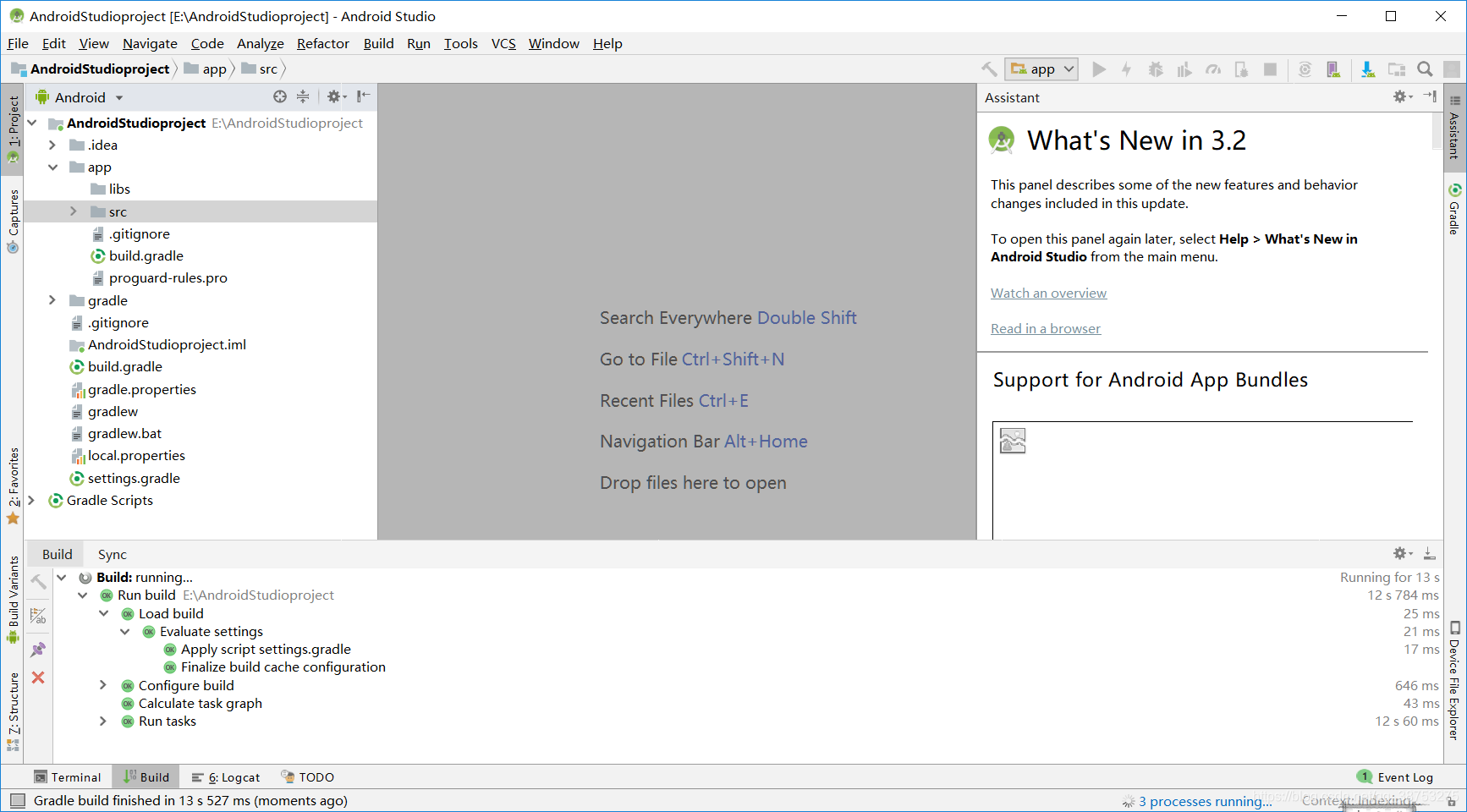Expand the gradle folder

[x=52, y=300]
